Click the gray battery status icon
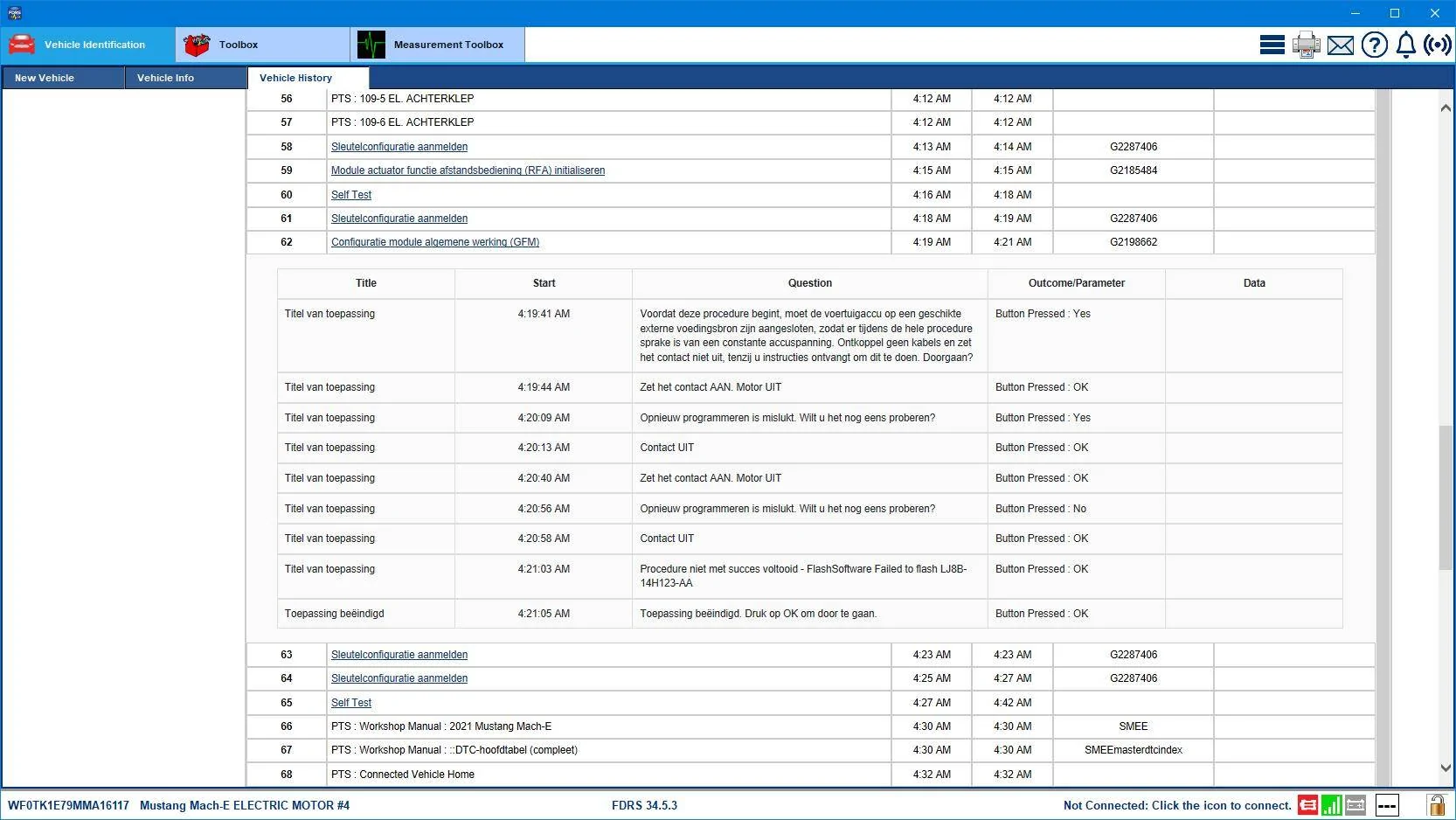This screenshot has height=820, width=1456. coord(1355,805)
